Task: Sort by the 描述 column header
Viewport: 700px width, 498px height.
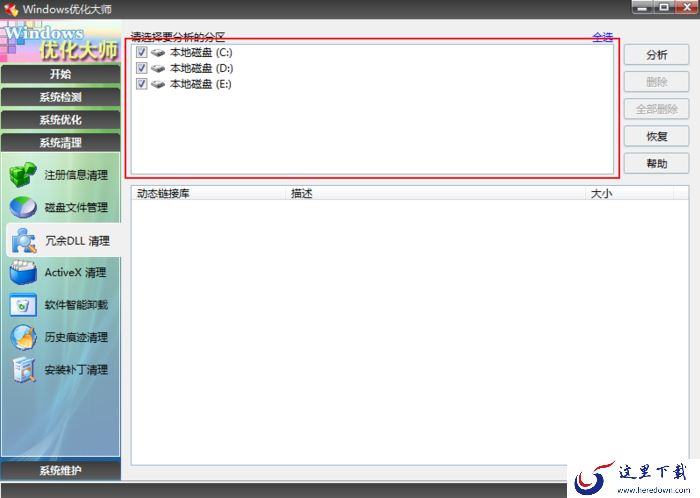Action: click(x=435, y=194)
